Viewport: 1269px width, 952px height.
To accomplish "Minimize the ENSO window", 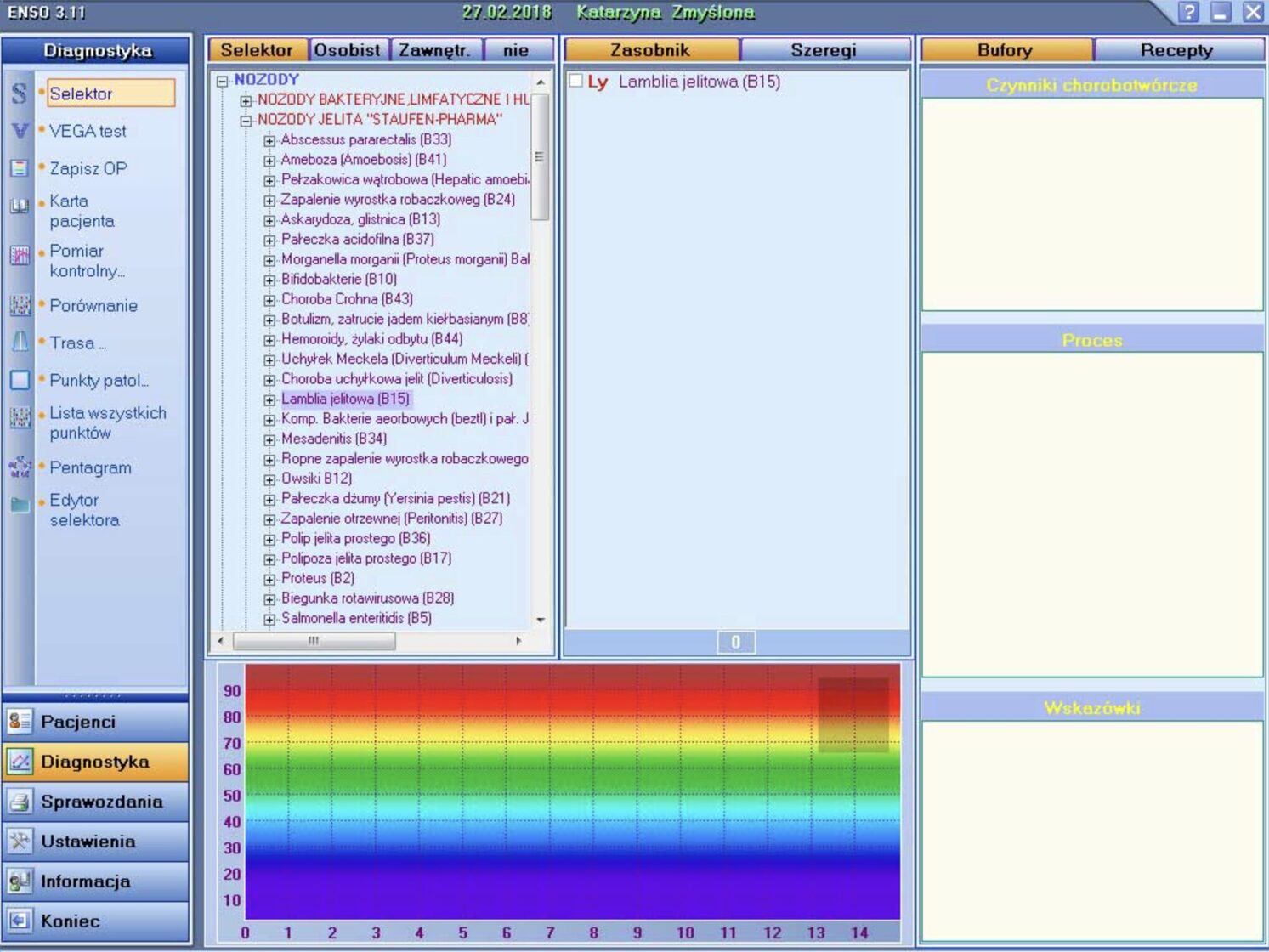I will [x=1221, y=13].
